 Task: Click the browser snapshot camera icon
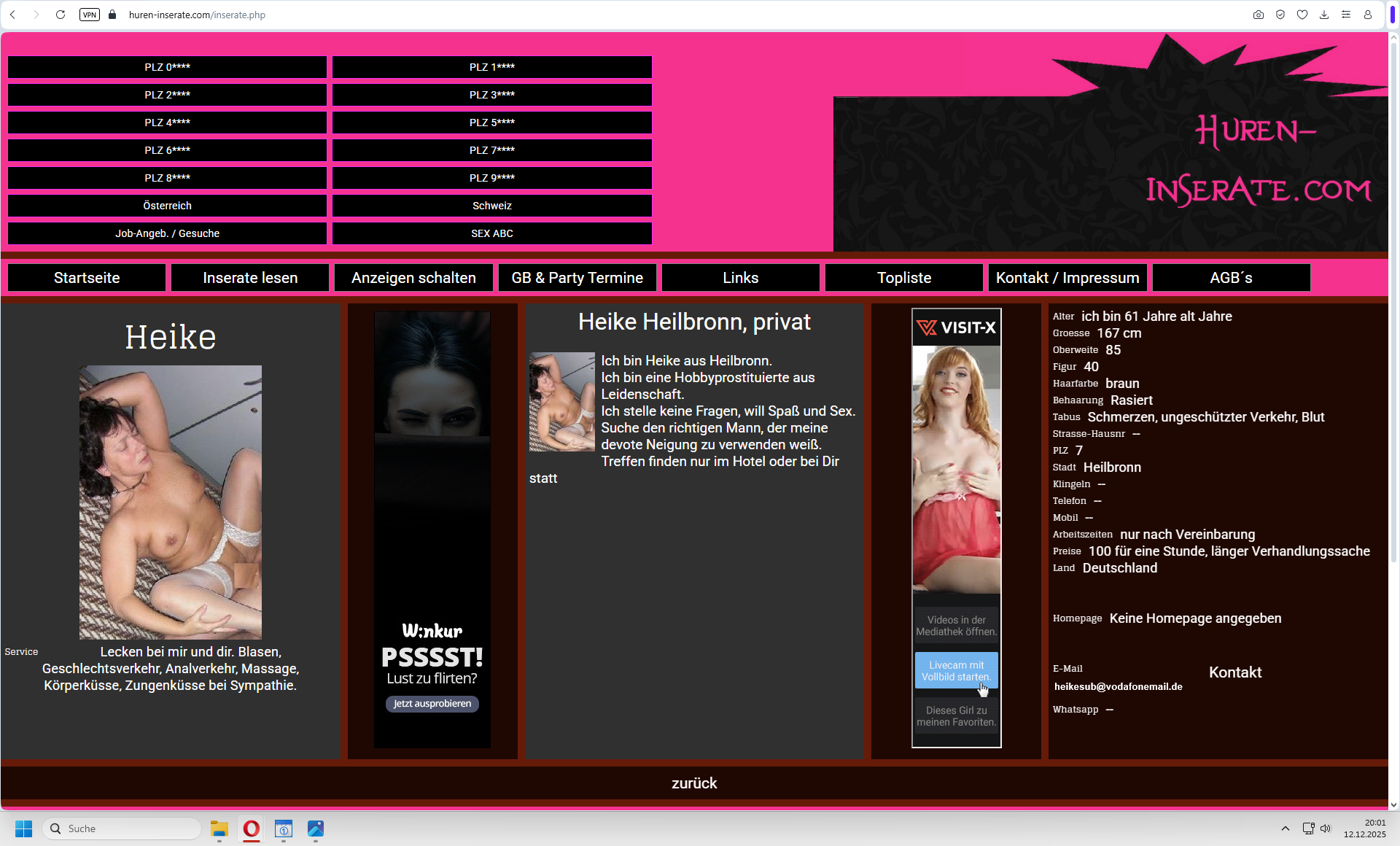tap(1259, 15)
